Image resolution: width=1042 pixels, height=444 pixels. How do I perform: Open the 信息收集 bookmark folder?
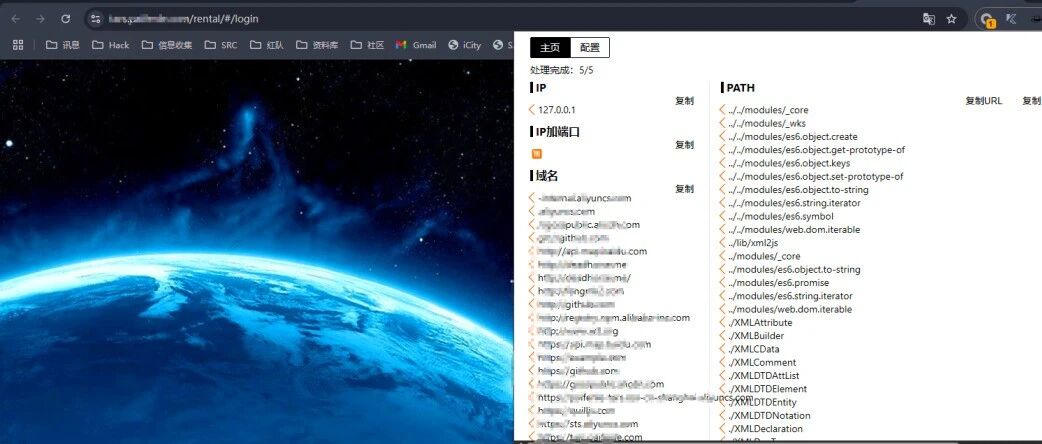coord(167,45)
